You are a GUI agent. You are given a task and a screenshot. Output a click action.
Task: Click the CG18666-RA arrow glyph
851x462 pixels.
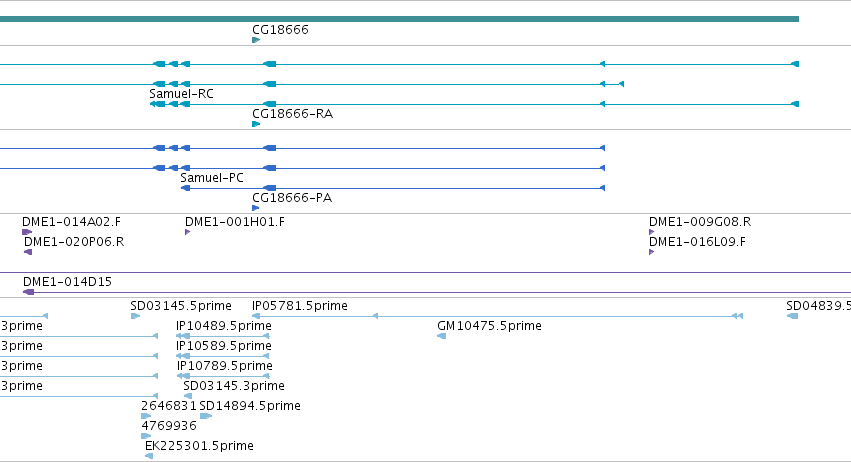[x=256, y=124]
